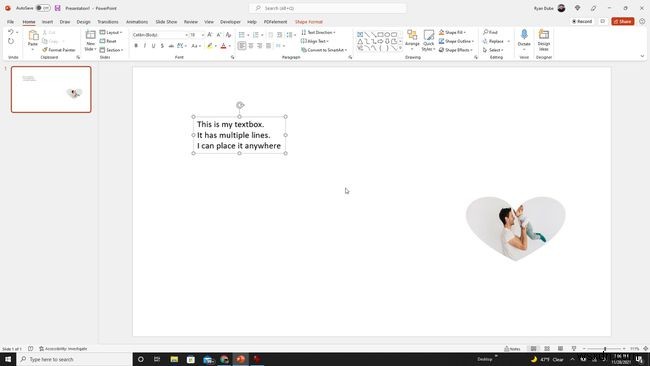This screenshot has height=366, width=650.
Task: Open the File menu
Action: click(x=10, y=22)
